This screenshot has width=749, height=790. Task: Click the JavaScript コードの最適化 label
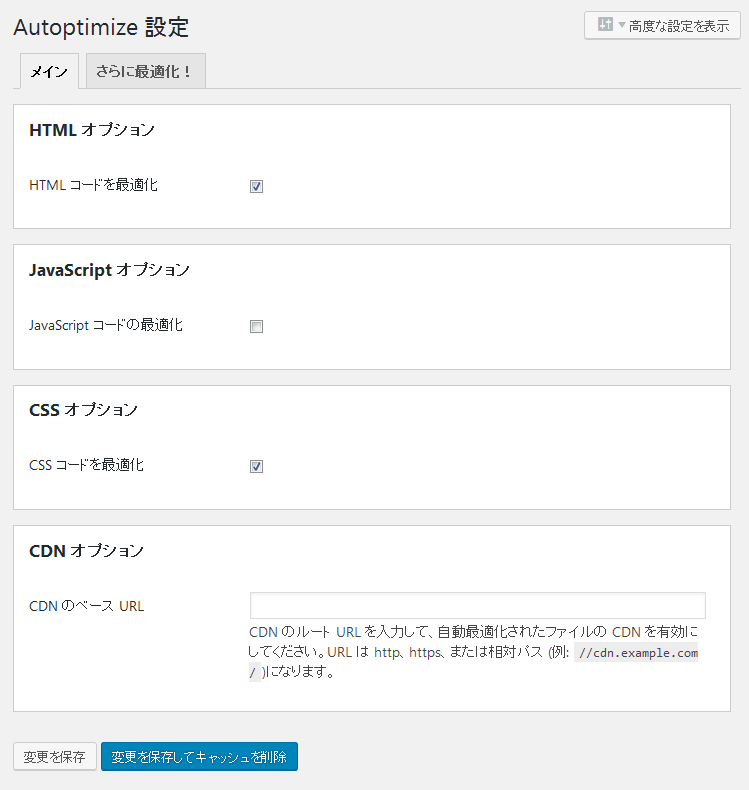tap(106, 325)
